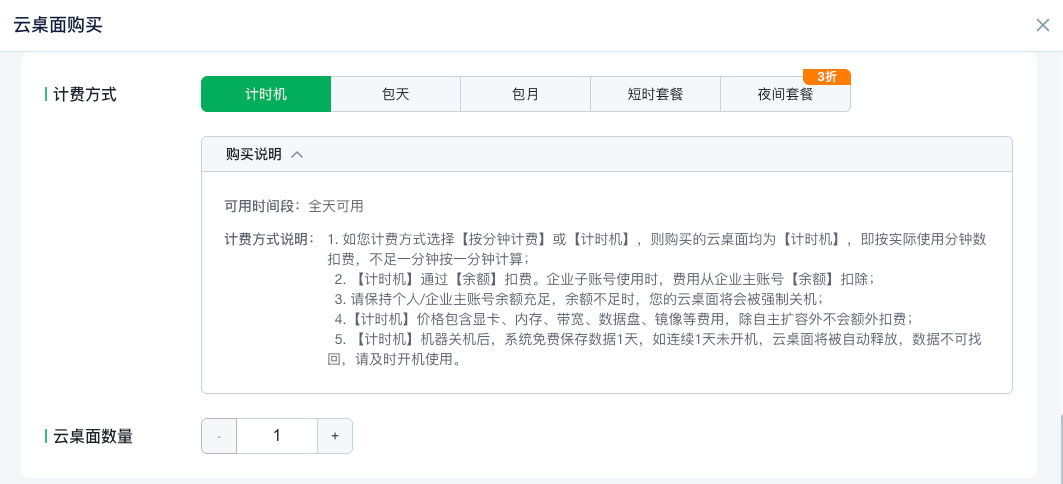The image size is (1063, 484).
Task: Click the 全天可用 availability text
Action: pyautogui.click(x=335, y=206)
